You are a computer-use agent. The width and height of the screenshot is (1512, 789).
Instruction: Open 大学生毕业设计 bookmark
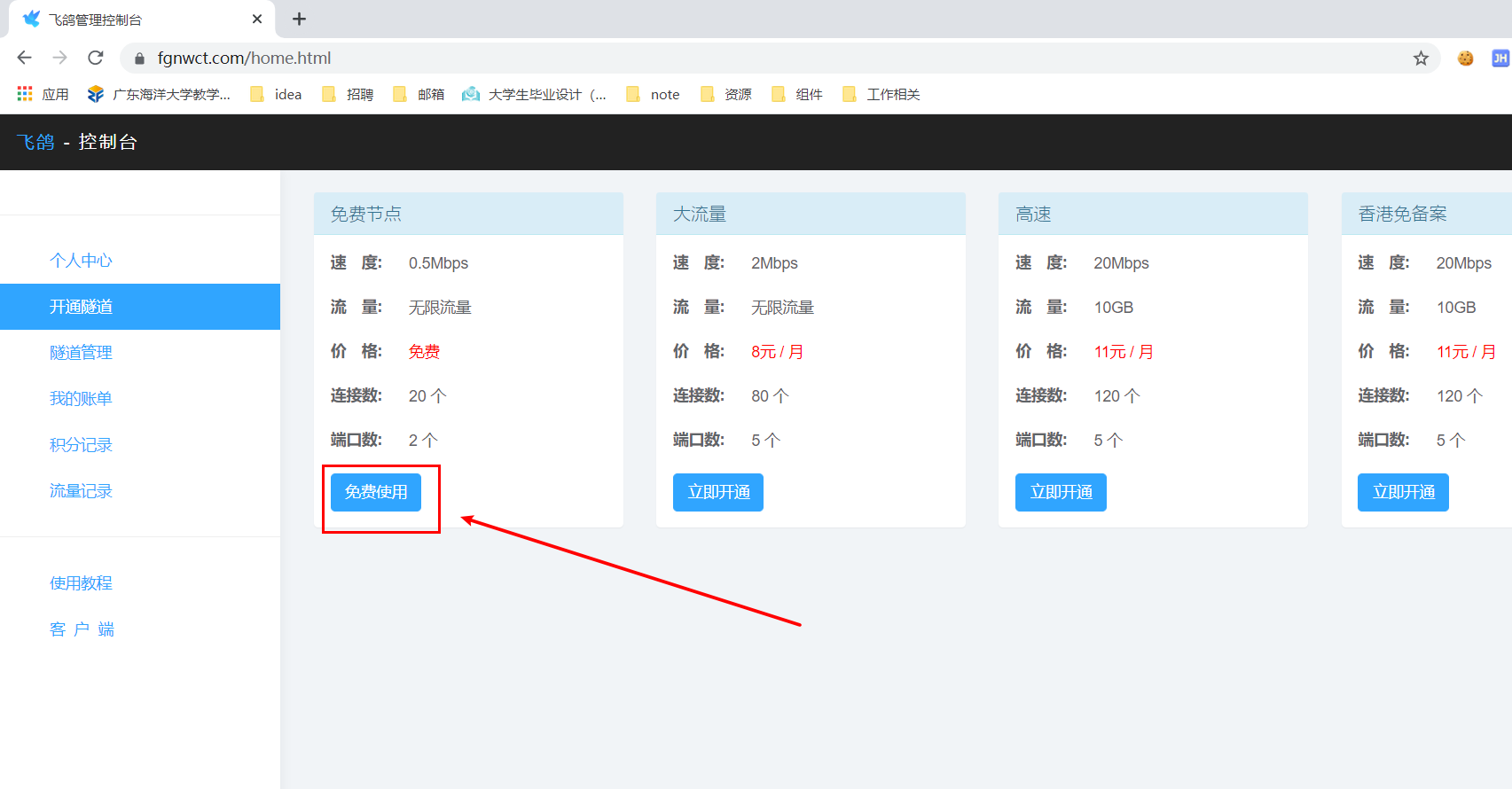coord(535,94)
